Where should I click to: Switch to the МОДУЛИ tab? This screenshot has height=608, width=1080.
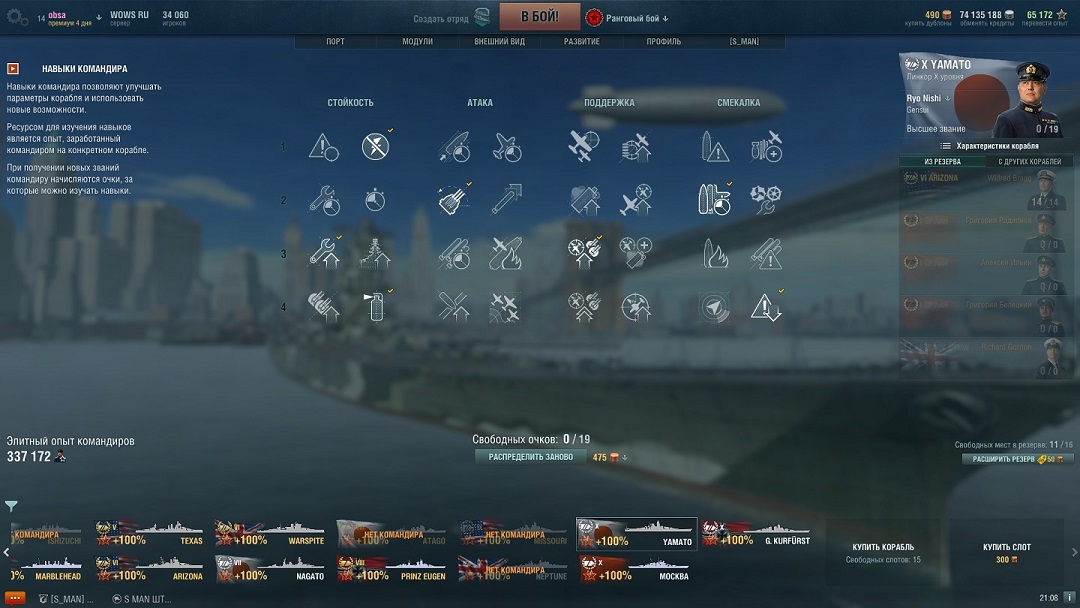417,41
